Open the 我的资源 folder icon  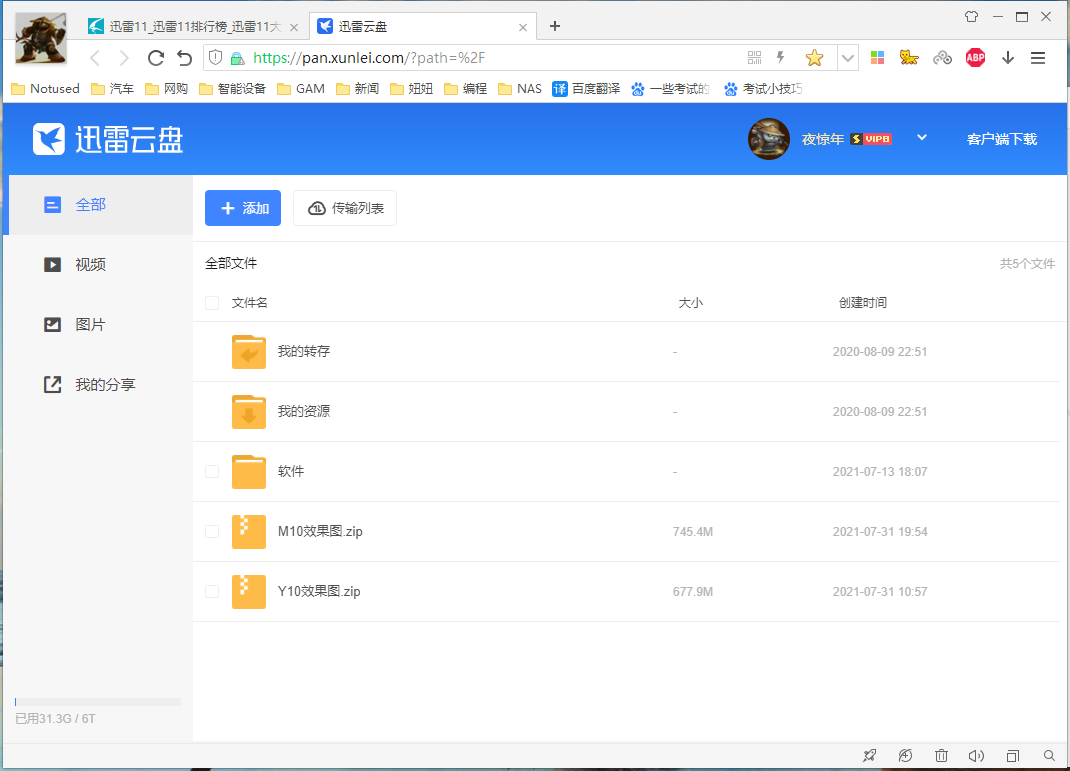pos(248,412)
